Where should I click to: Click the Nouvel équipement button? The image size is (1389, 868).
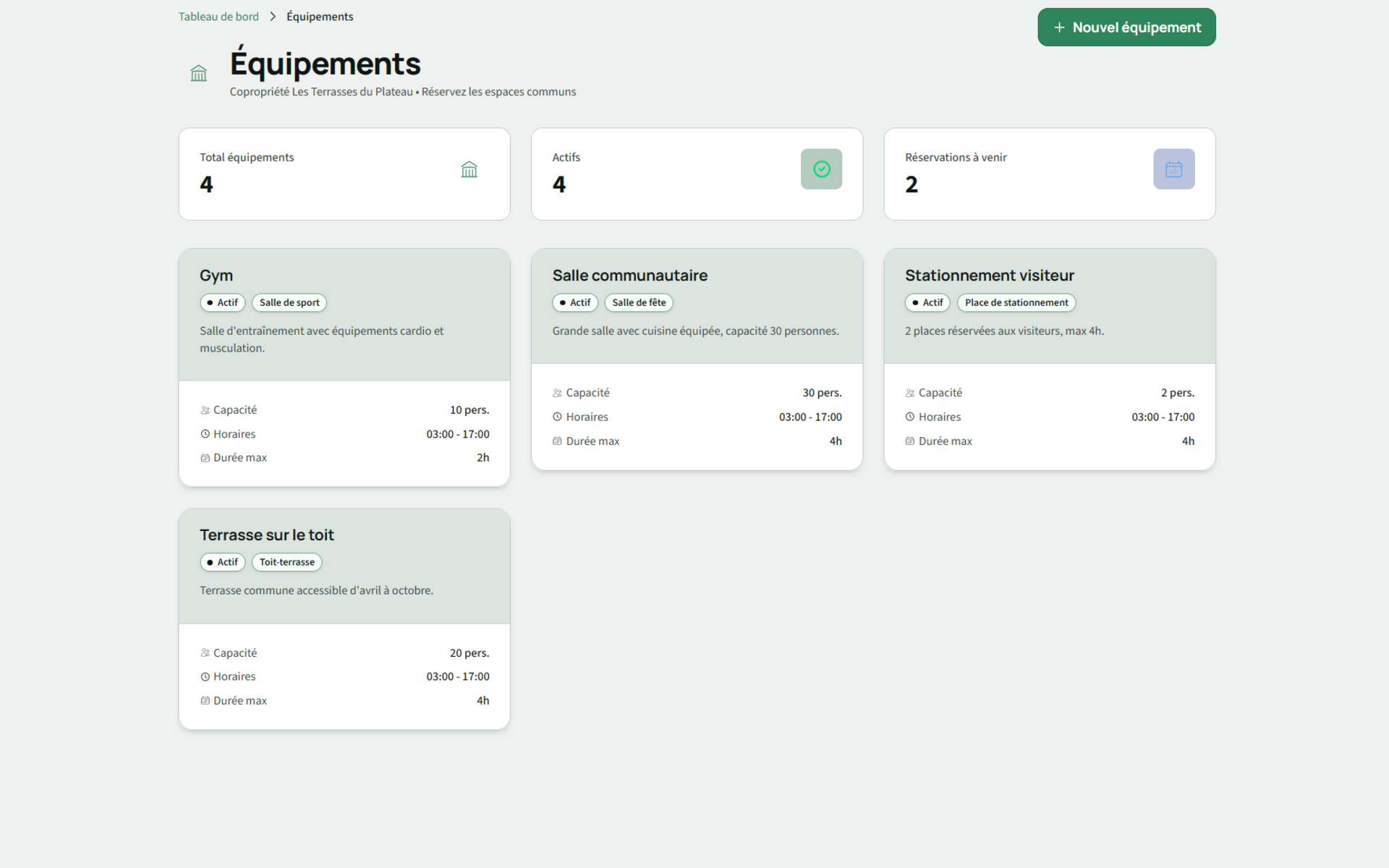coord(1126,27)
